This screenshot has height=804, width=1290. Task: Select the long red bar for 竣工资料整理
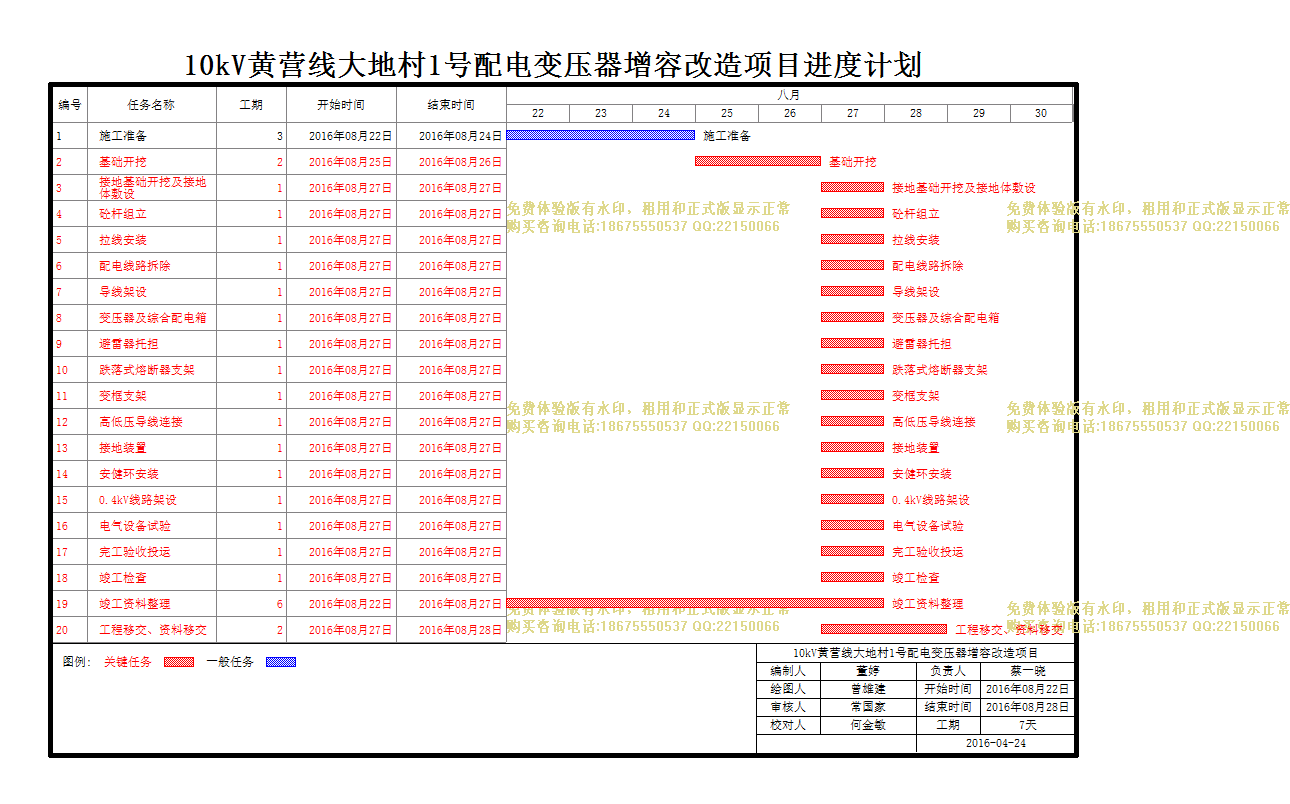click(x=695, y=603)
